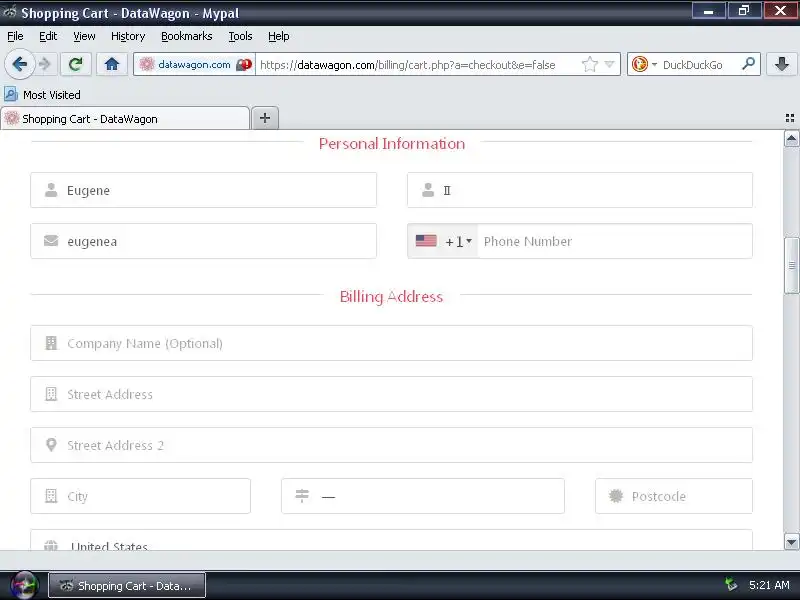Open the United States country dropdown
Viewport: 800px width, 600px height.
pyautogui.click(x=391, y=541)
